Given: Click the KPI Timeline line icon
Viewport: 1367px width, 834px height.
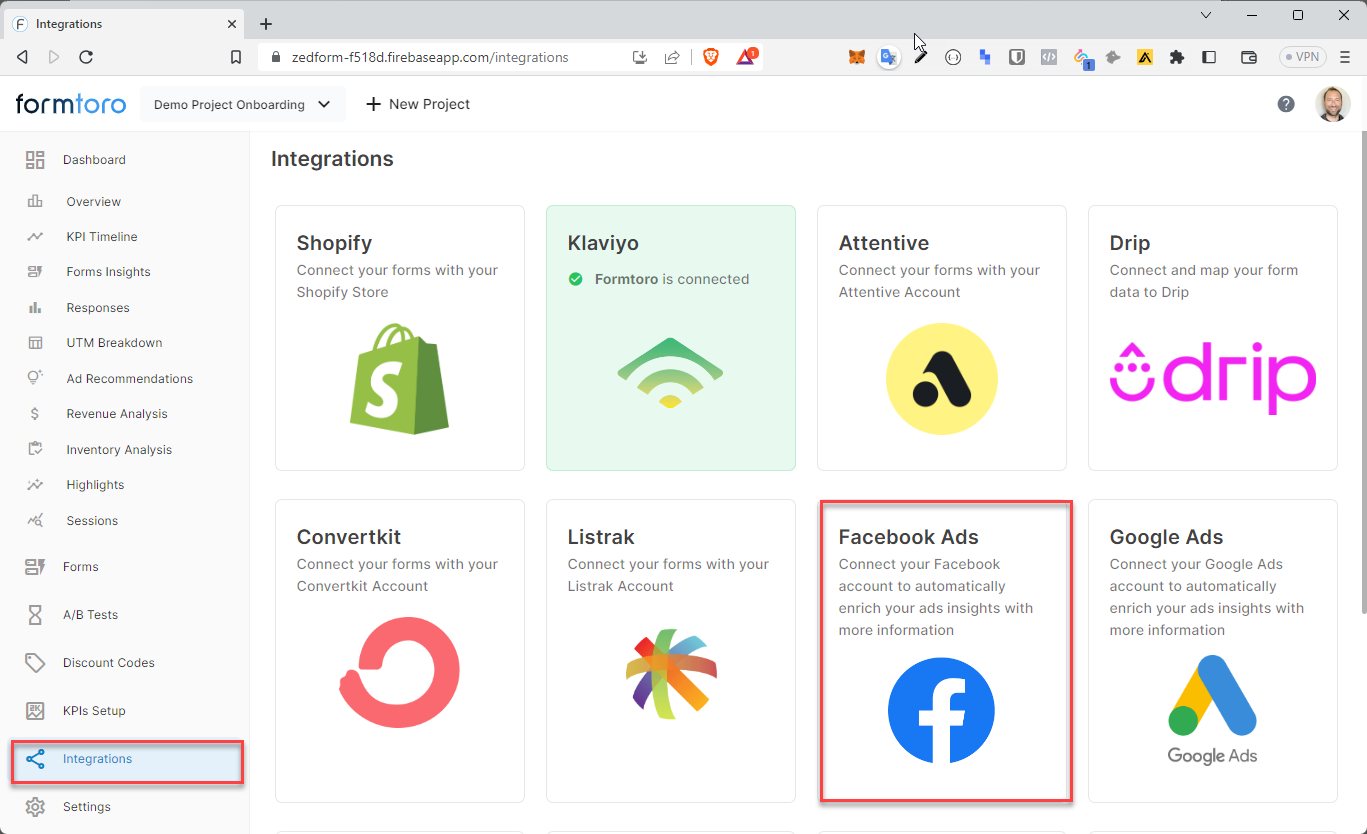Looking at the screenshot, I should (35, 237).
